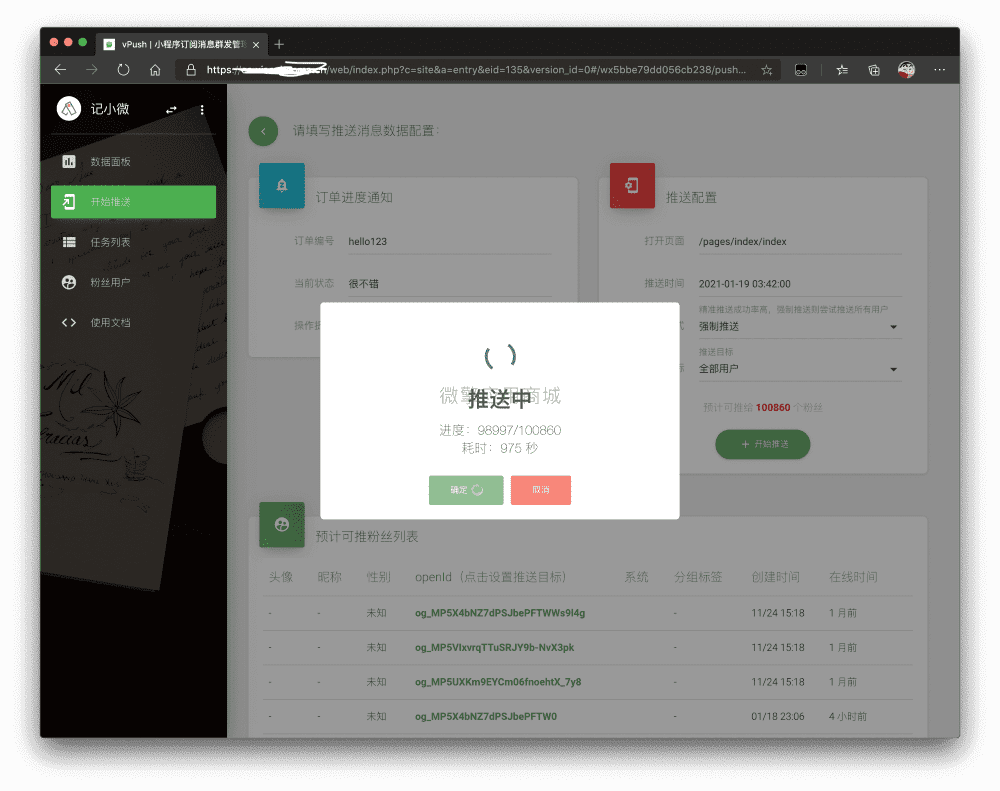Open browser settings three-dot menu

tap(939, 70)
